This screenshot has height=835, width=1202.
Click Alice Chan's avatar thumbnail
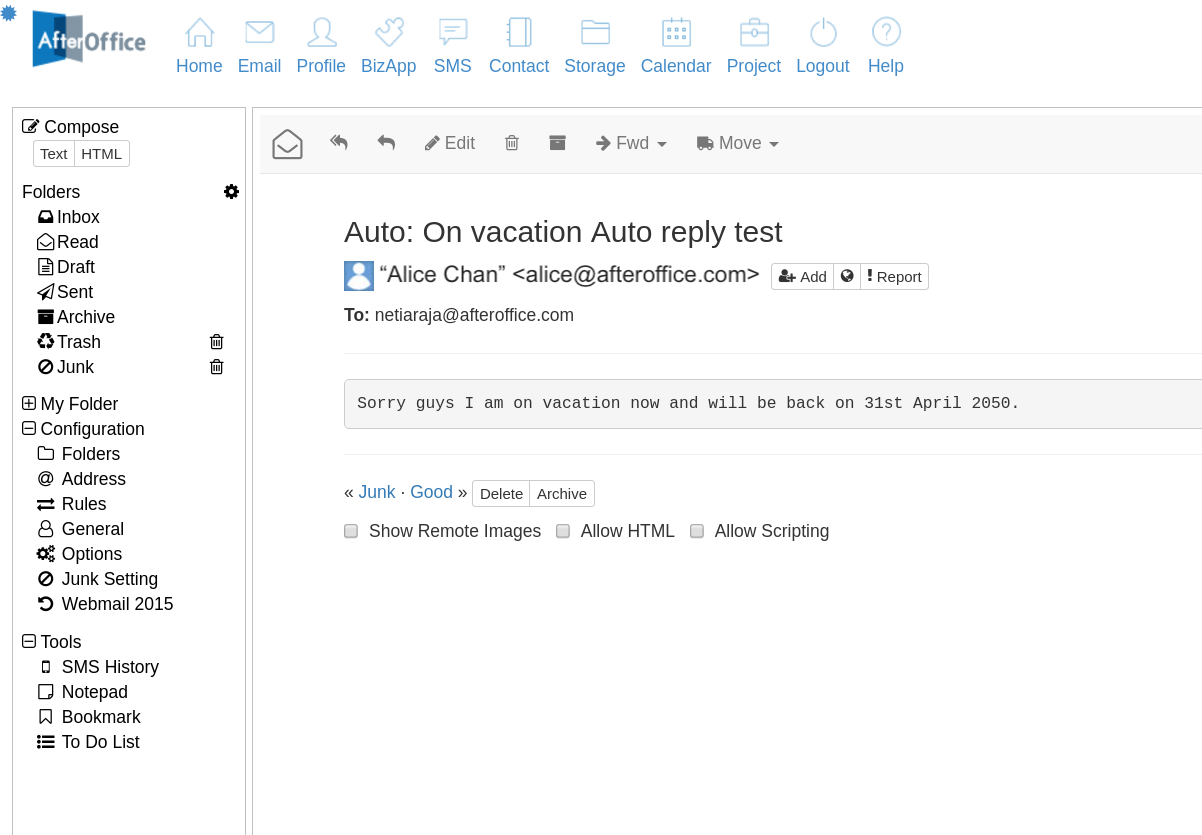tap(359, 276)
